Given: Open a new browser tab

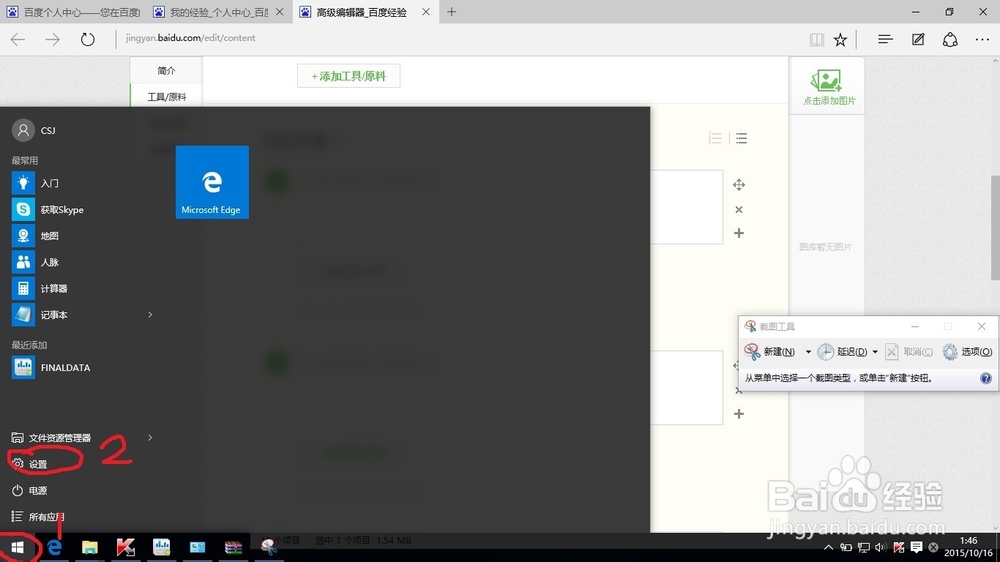Looking at the screenshot, I should click(452, 12).
